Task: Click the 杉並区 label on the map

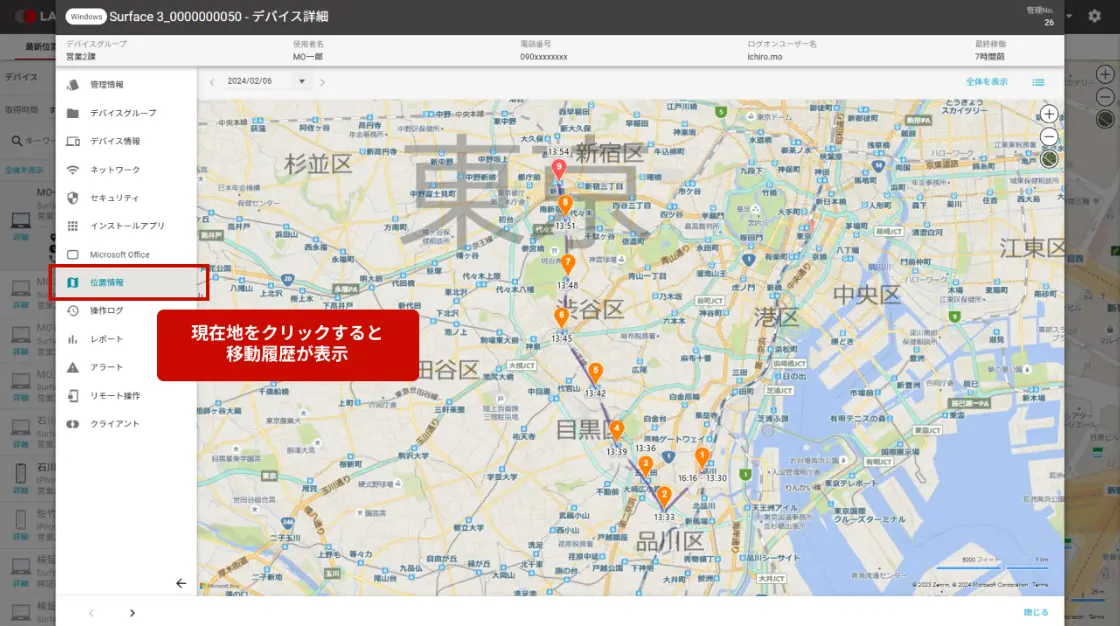Action: [x=318, y=164]
